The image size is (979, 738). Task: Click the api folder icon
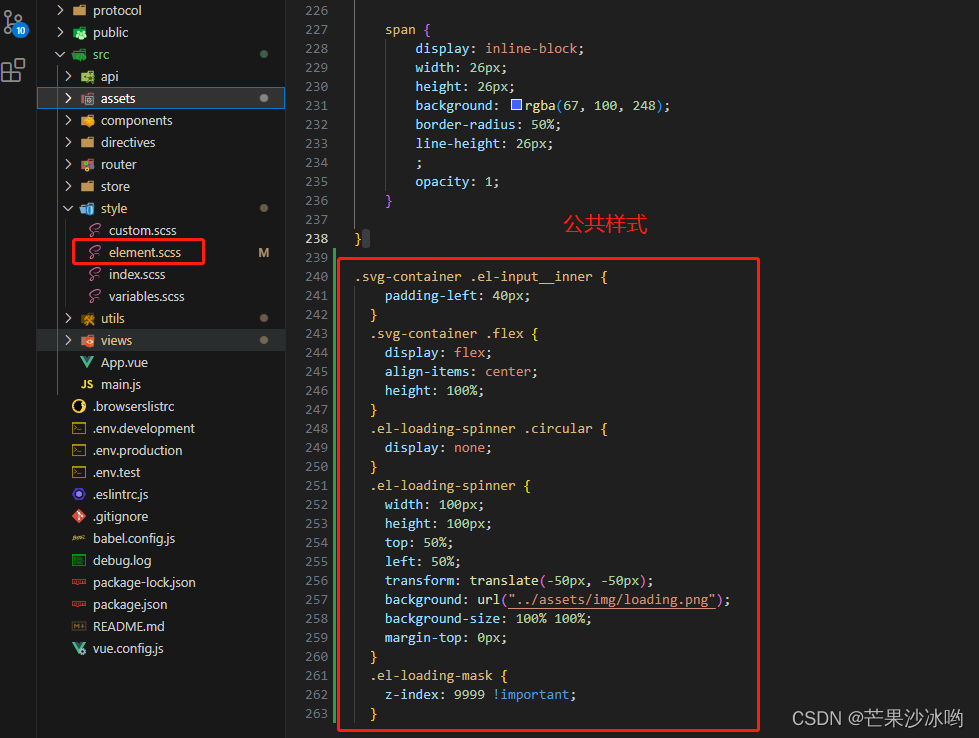pyautogui.click(x=87, y=76)
